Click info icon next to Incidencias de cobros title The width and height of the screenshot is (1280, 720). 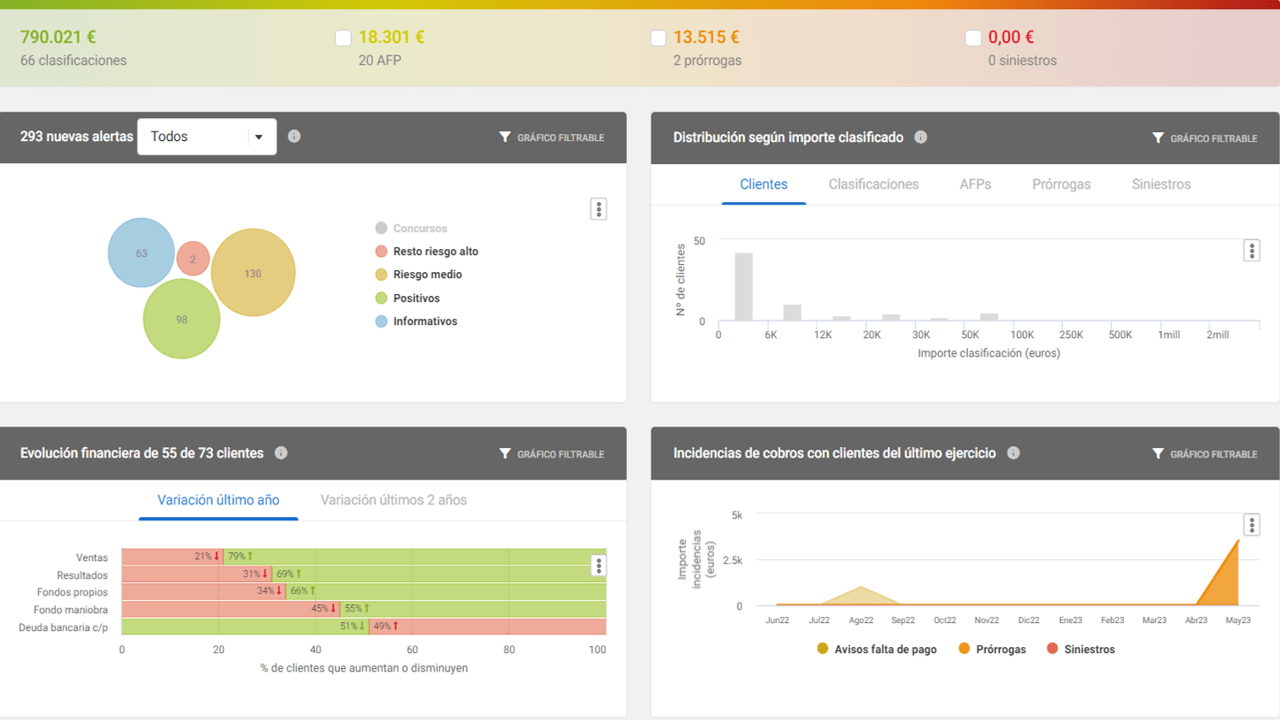pyautogui.click(x=1013, y=453)
